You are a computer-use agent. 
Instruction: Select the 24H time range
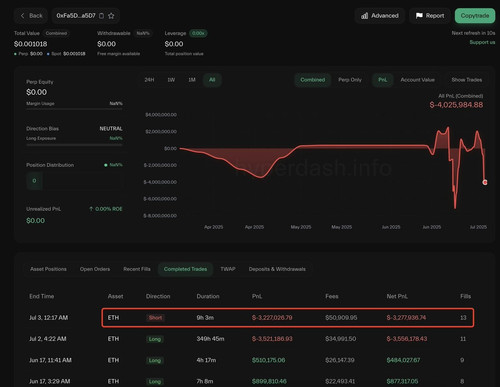pyautogui.click(x=149, y=80)
